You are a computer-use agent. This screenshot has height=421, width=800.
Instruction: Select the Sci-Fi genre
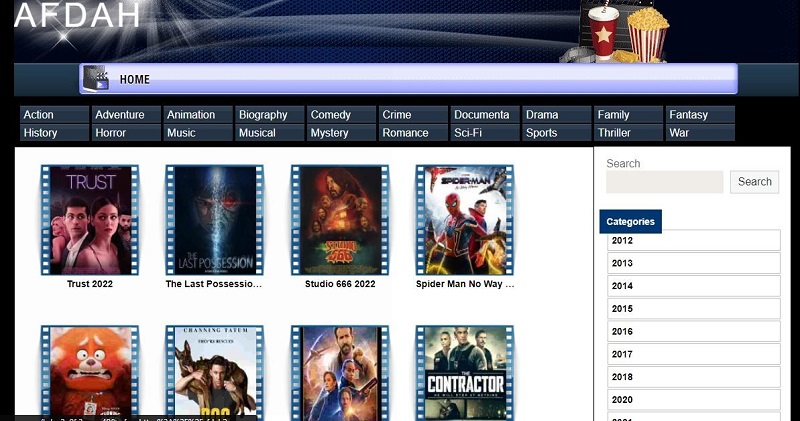click(x=485, y=133)
